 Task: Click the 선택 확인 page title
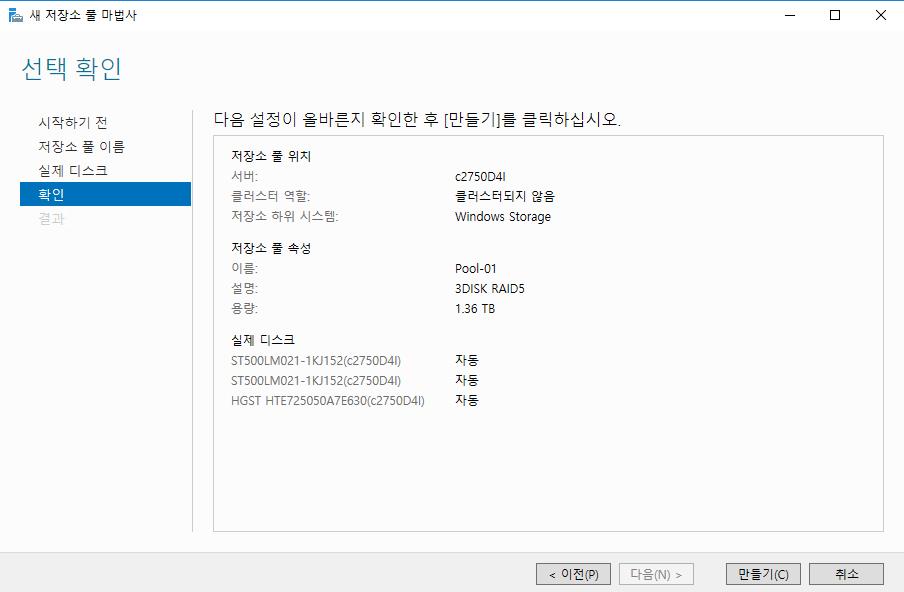point(71,69)
